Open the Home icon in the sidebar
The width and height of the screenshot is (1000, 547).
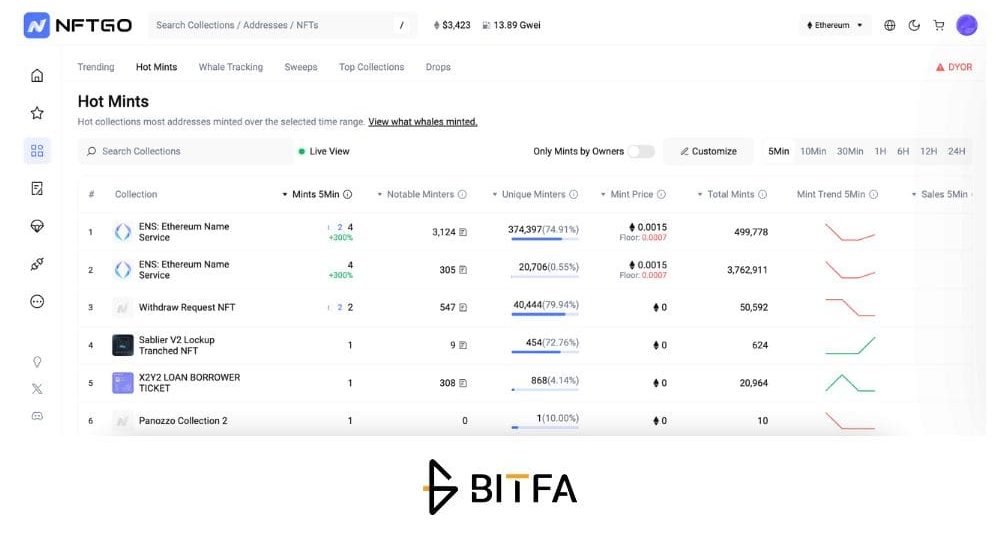pos(37,75)
